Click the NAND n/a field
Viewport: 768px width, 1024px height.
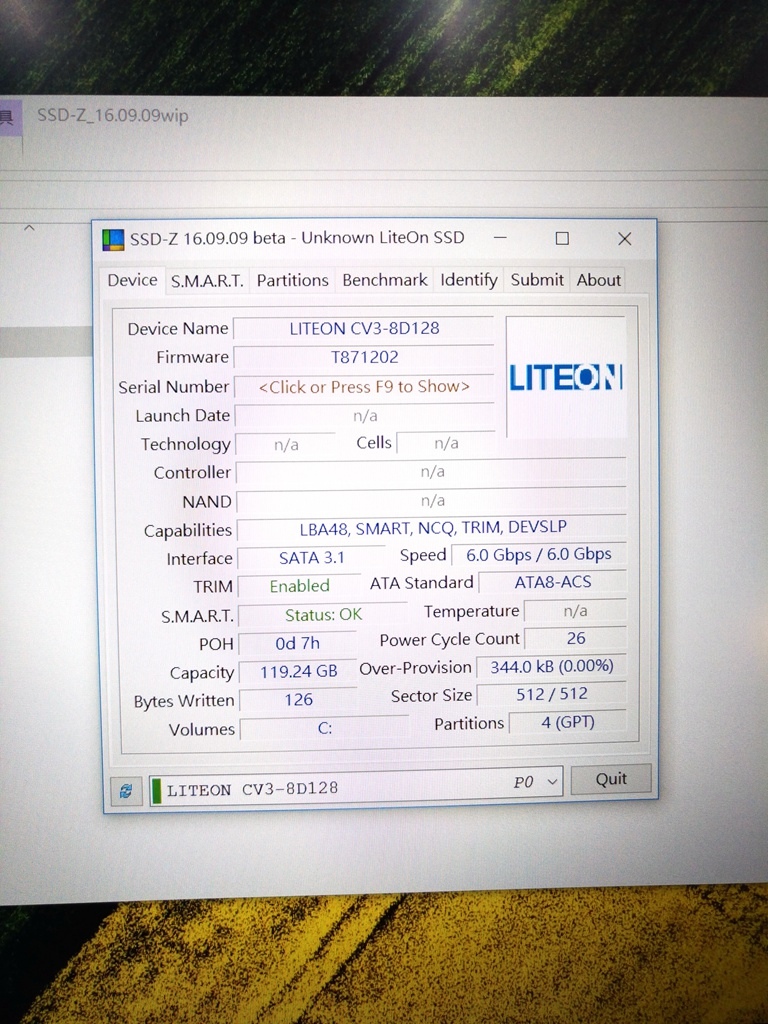pos(432,500)
